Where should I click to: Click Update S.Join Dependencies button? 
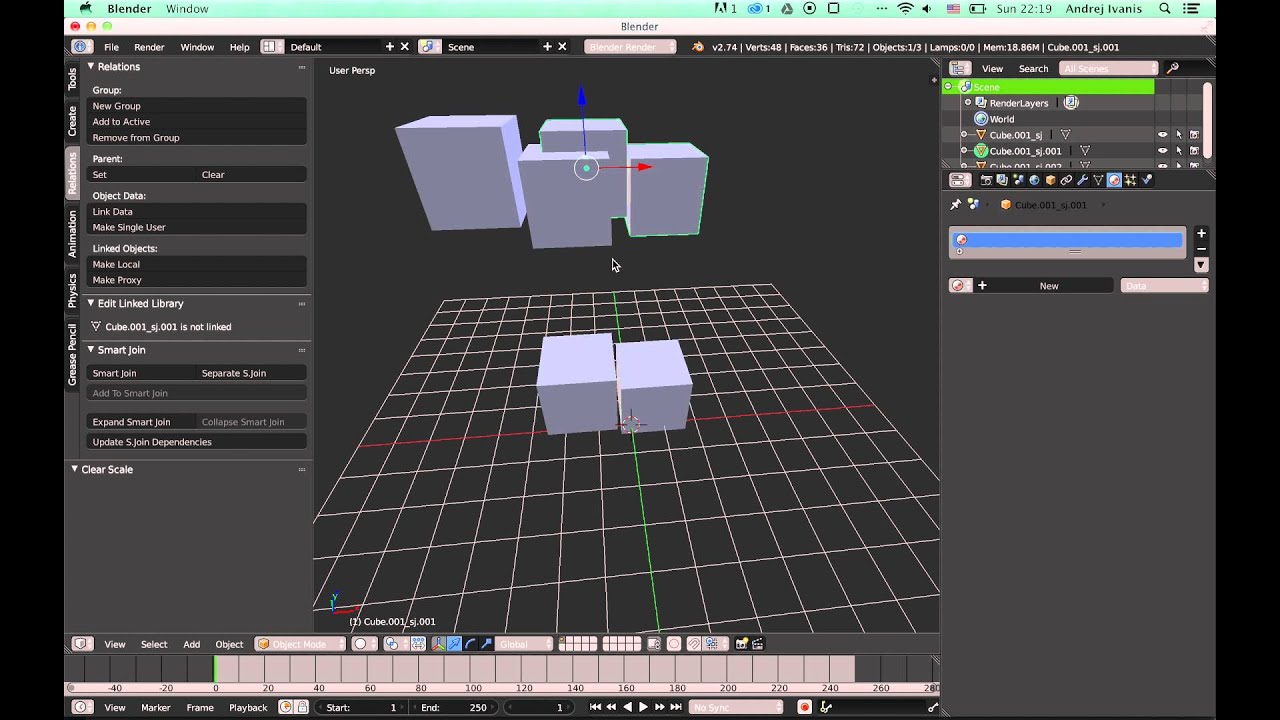(x=197, y=442)
